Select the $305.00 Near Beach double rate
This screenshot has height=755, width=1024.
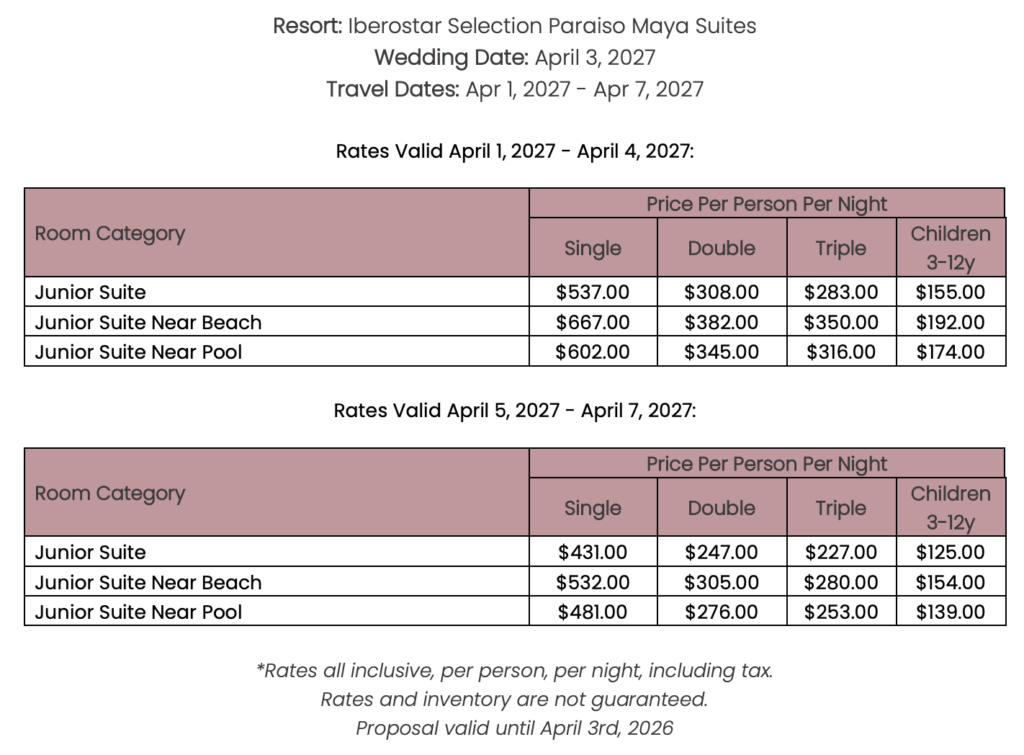click(x=722, y=582)
